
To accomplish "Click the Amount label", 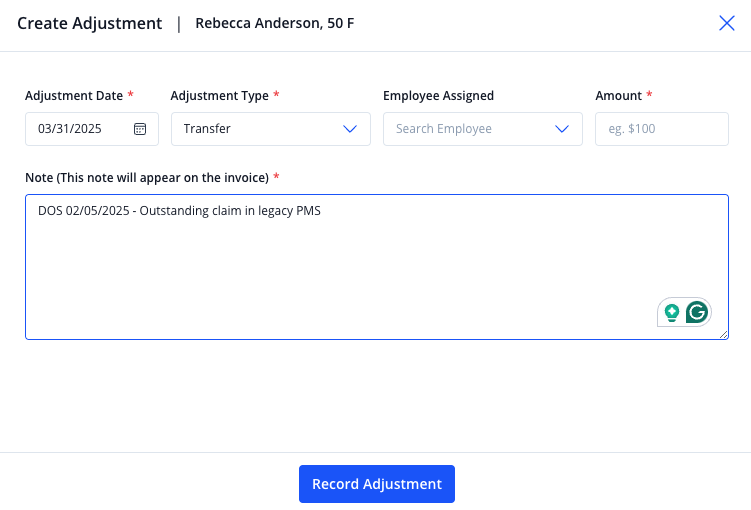I will click(618, 96).
